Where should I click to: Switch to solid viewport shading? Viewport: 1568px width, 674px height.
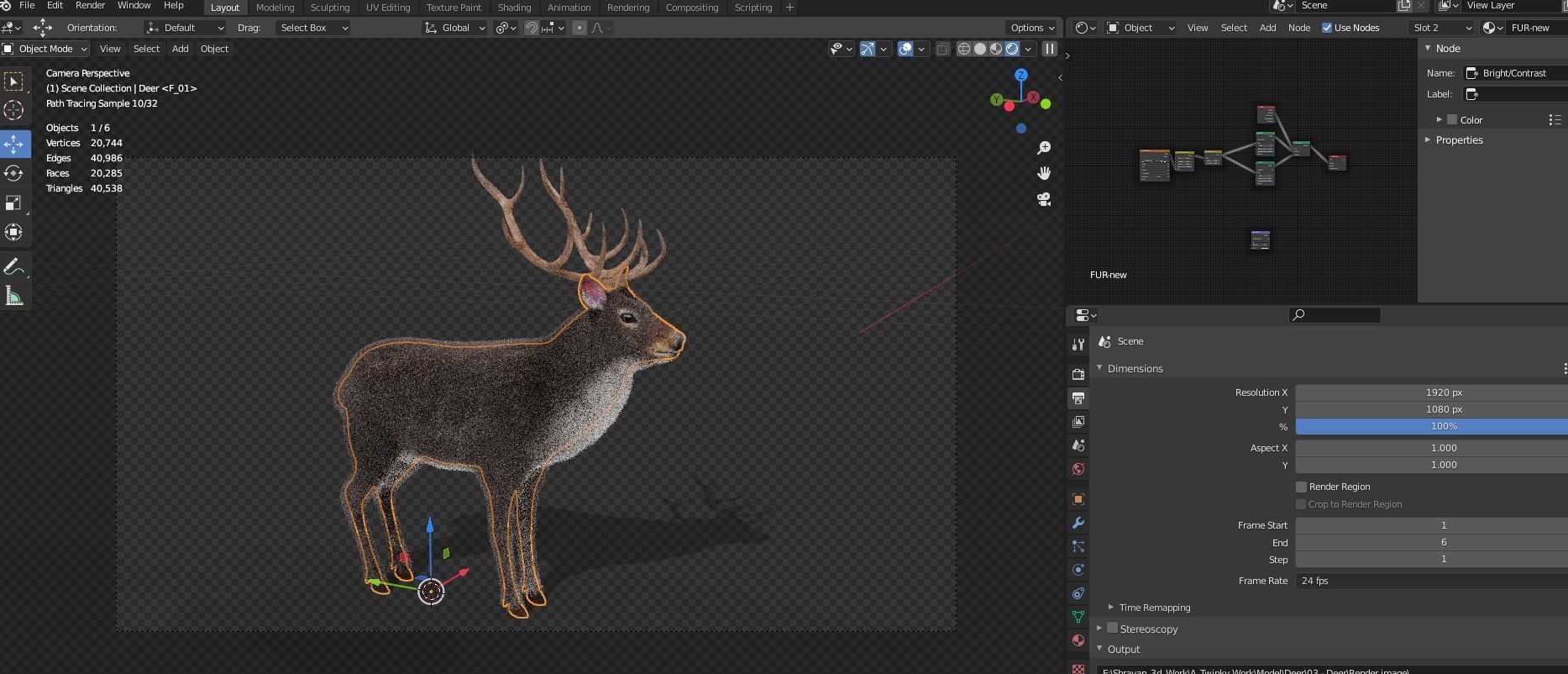tap(980, 49)
